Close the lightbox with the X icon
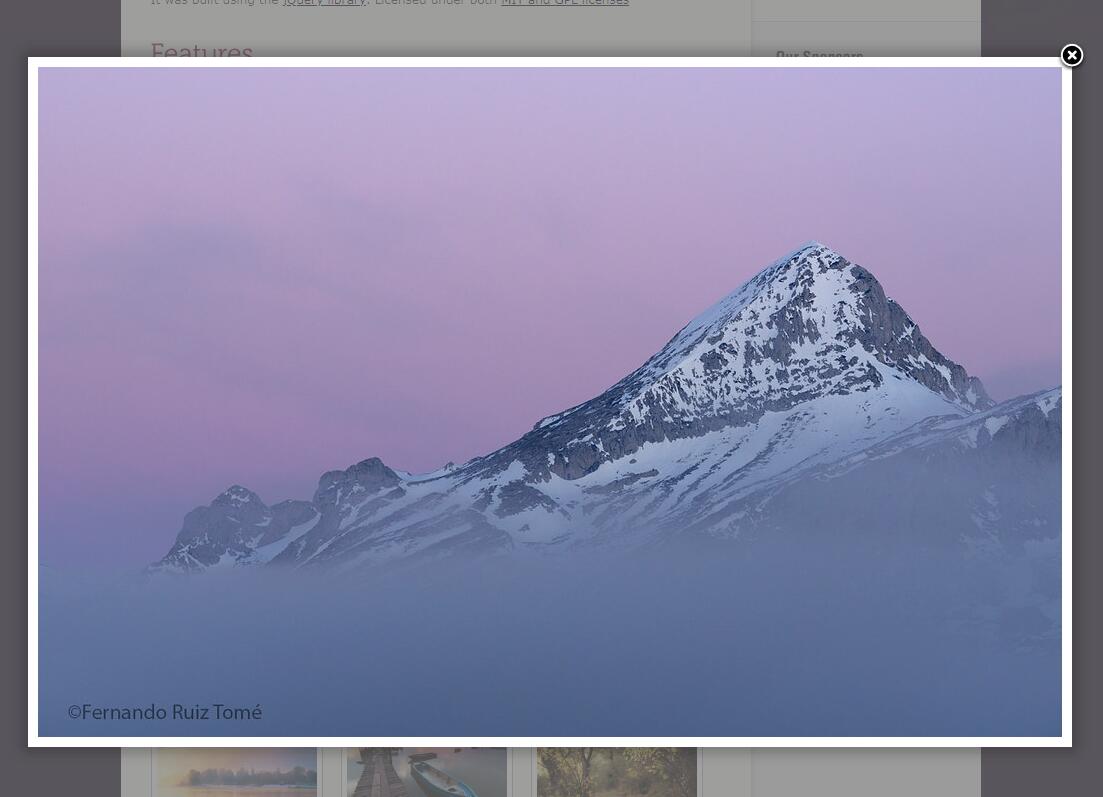The image size is (1103, 797). (x=1071, y=57)
